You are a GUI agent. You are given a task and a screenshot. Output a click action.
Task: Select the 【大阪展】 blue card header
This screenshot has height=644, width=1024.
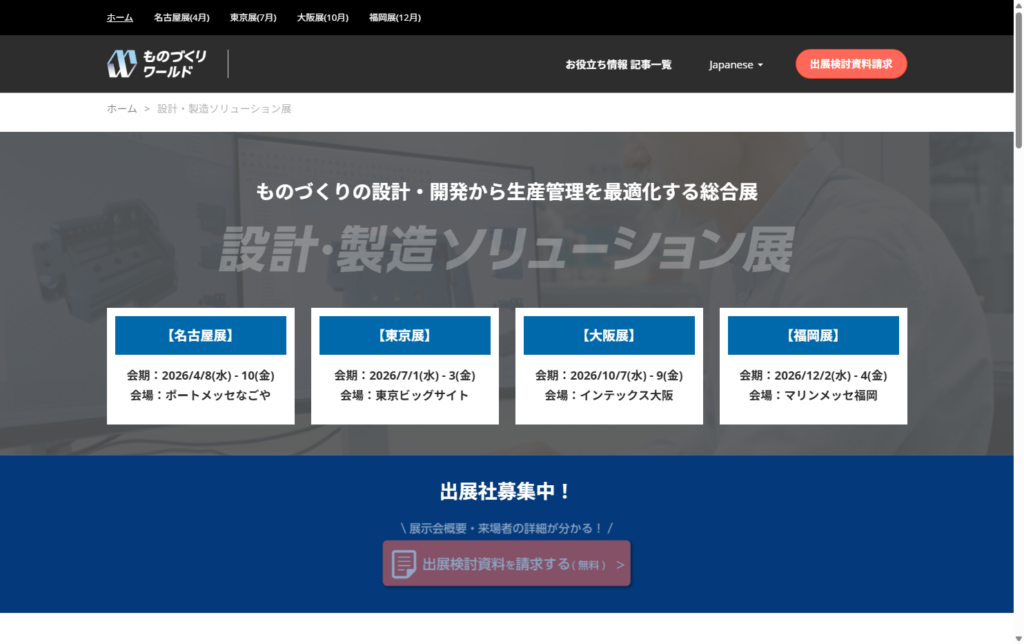point(609,335)
